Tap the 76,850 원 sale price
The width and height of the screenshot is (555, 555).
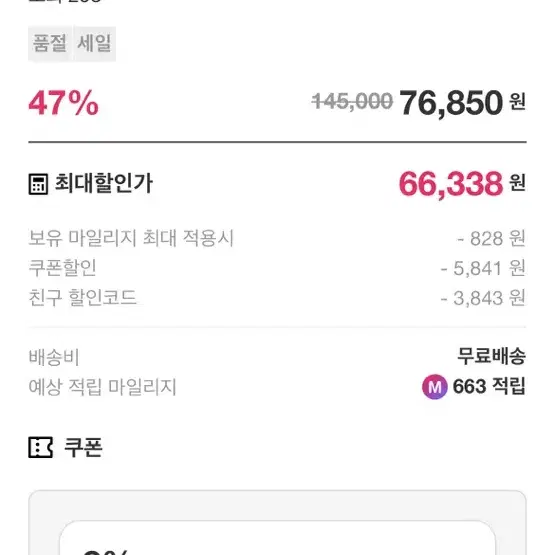point(462,103)
